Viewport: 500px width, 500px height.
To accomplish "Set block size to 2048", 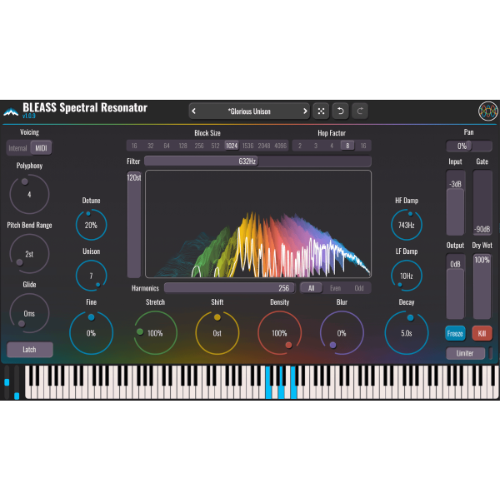I will pos(264,146).
